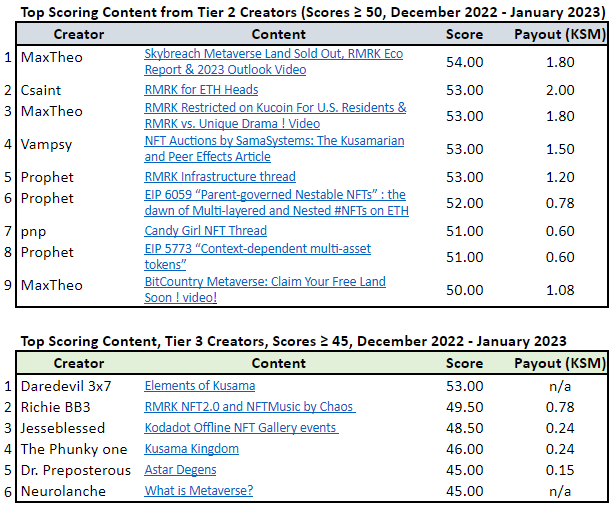Viewport: 613px width, 507px height.
Task: Open the Skybreach Metaverse Land Sold Out link
Action: tap(274, 61)
